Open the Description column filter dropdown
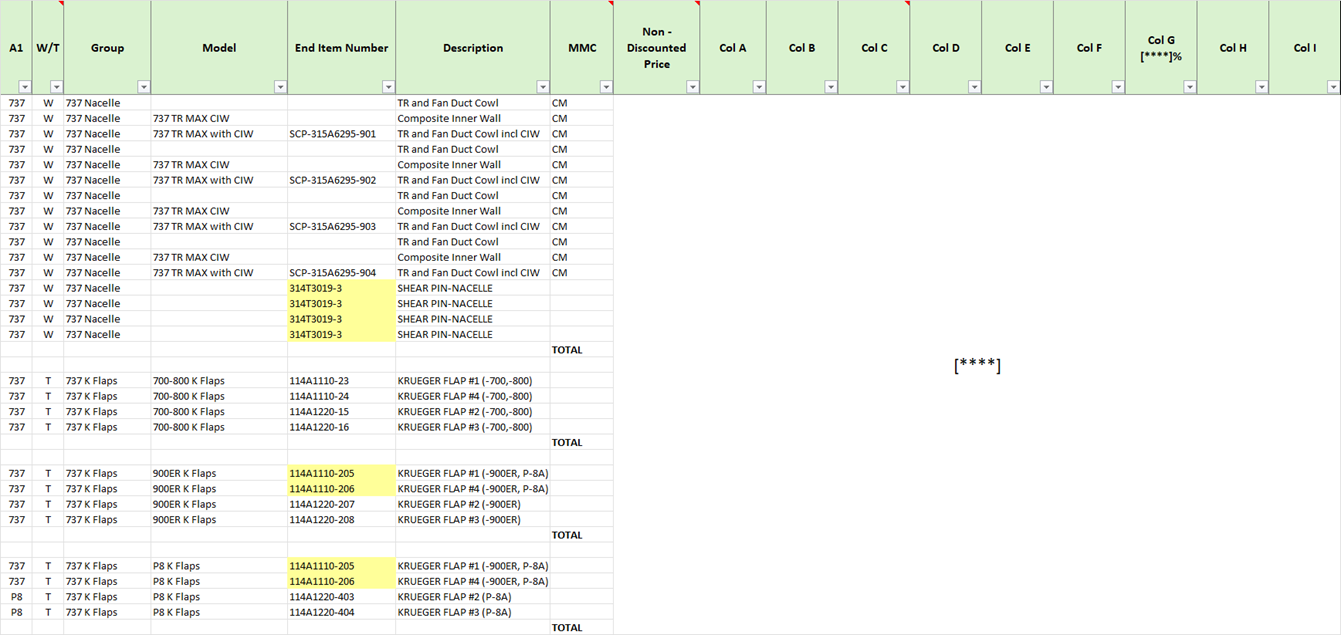 pyautogui.click(x=542, y=87)
